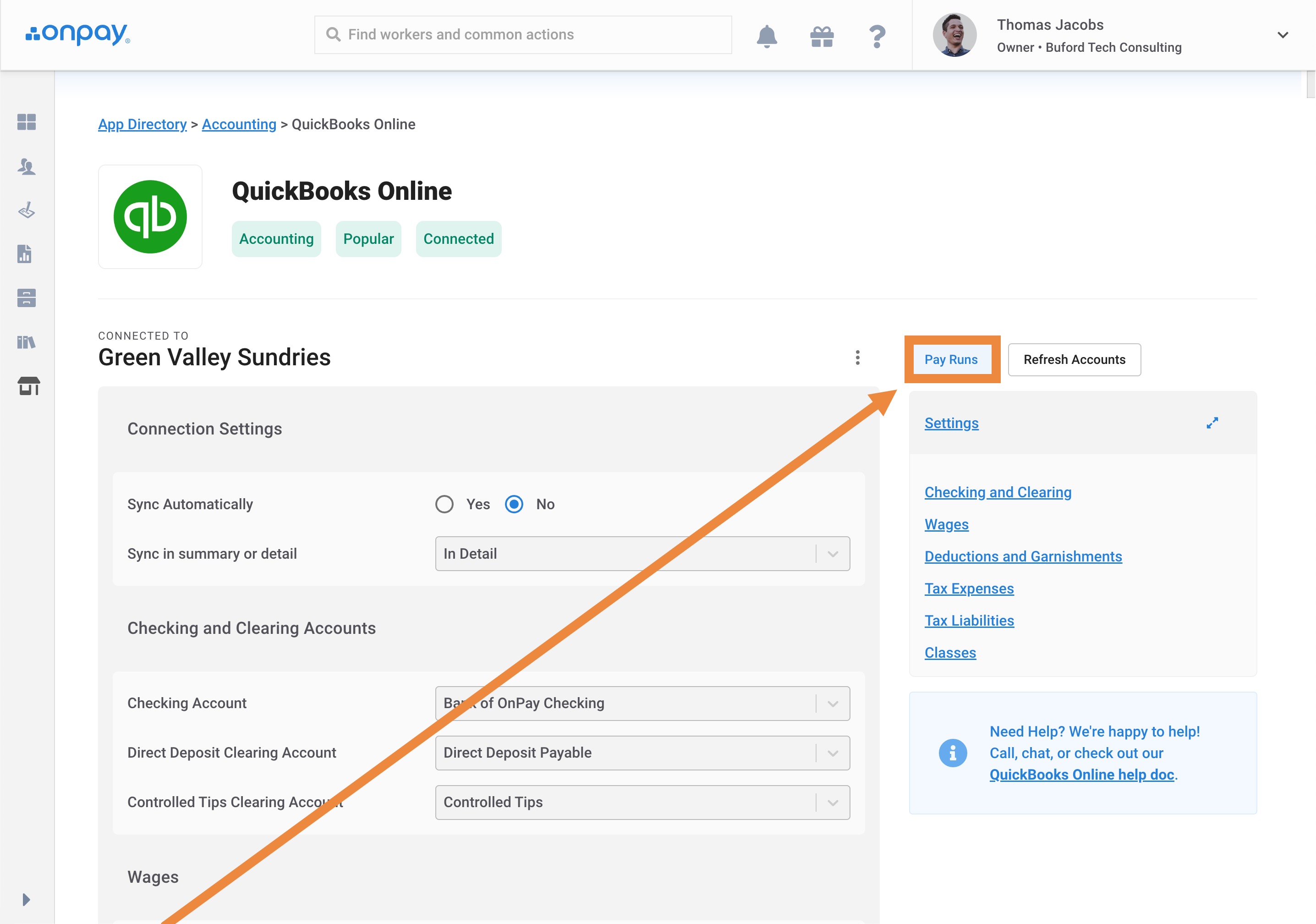Click the Popular tag badge

368,239
